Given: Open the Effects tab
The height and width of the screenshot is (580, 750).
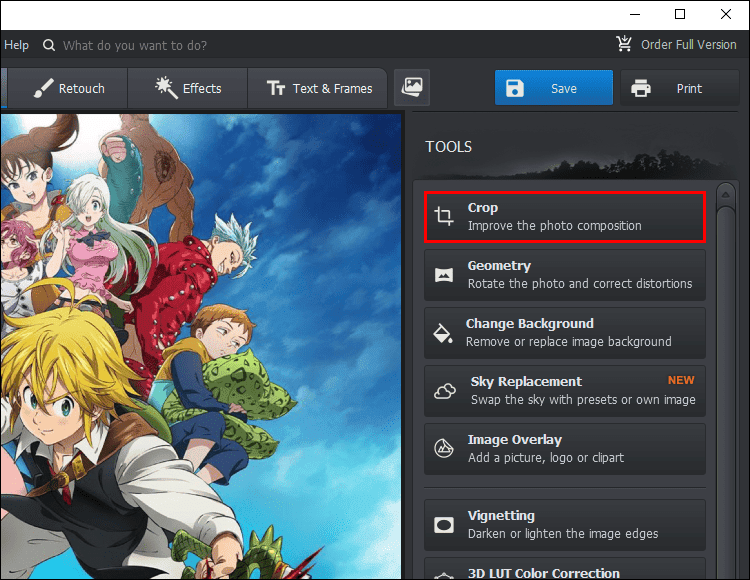Looking at the screenshot, I should pos(188,88).
